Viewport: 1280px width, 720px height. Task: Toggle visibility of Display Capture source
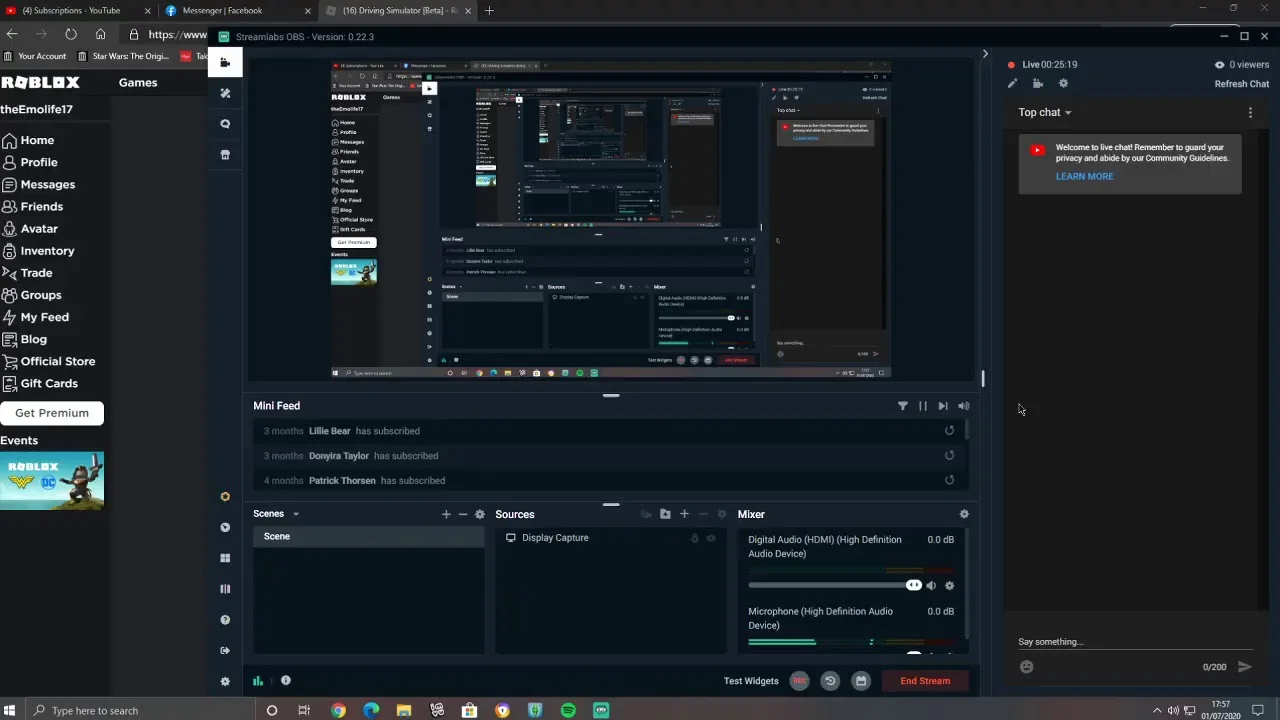711,538
